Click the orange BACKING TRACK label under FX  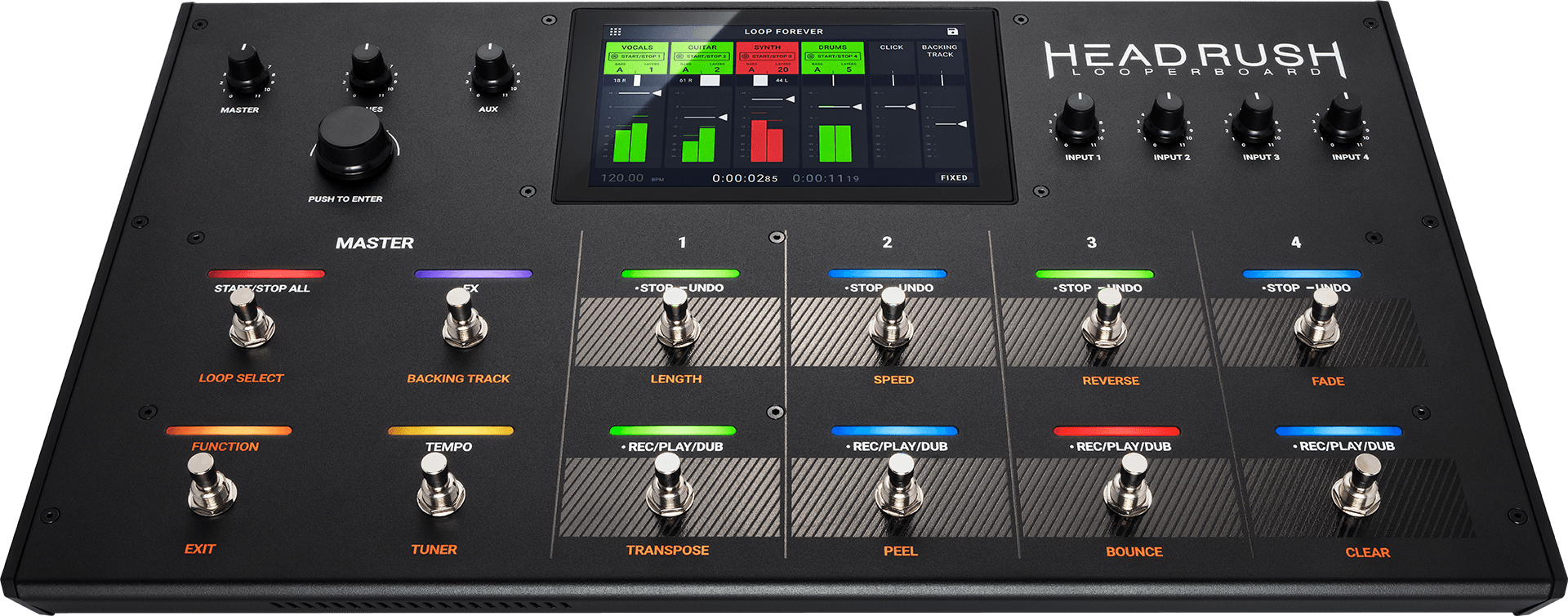(x=458, y=379)
